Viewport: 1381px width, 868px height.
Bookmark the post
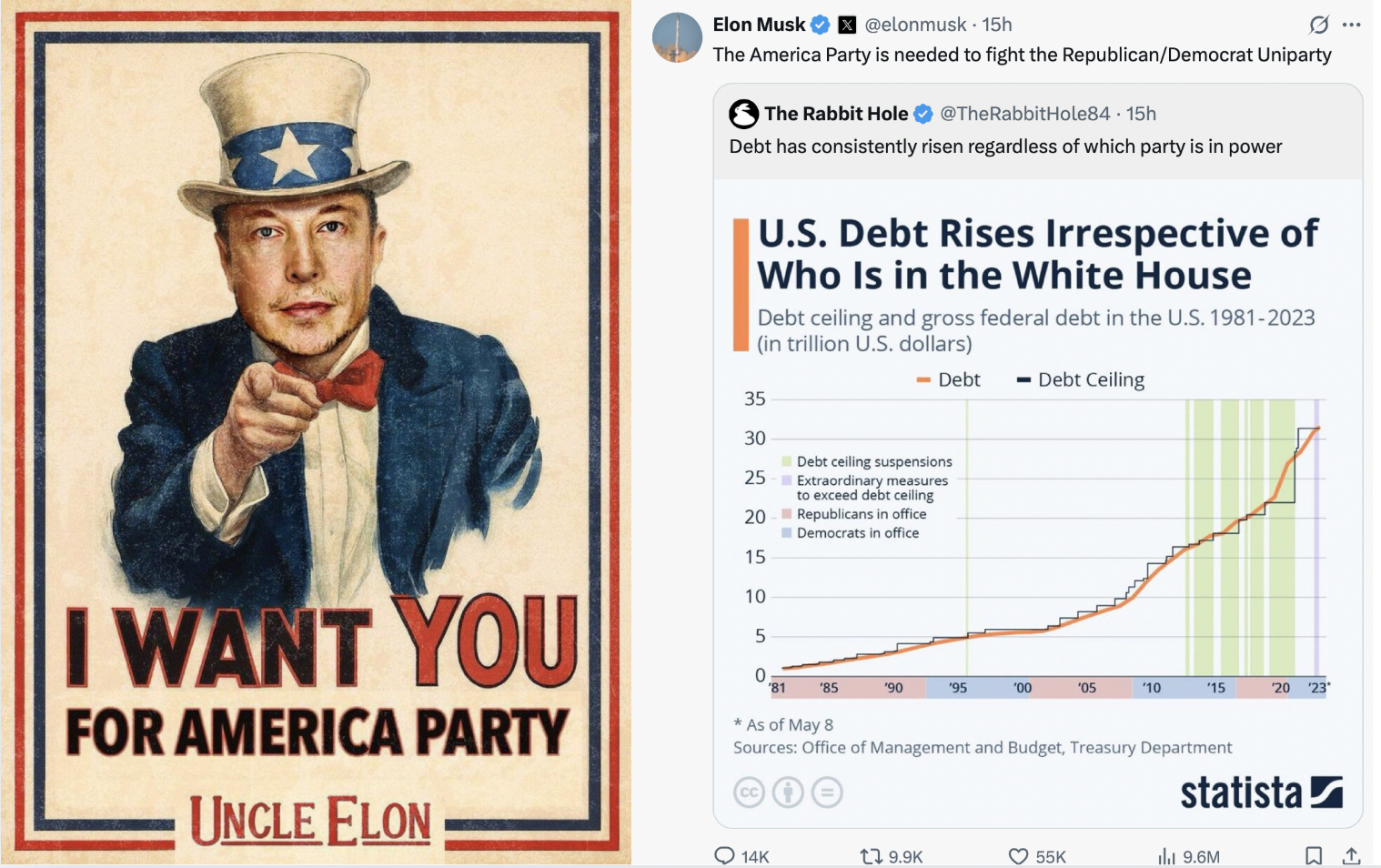coord(1314,855)
